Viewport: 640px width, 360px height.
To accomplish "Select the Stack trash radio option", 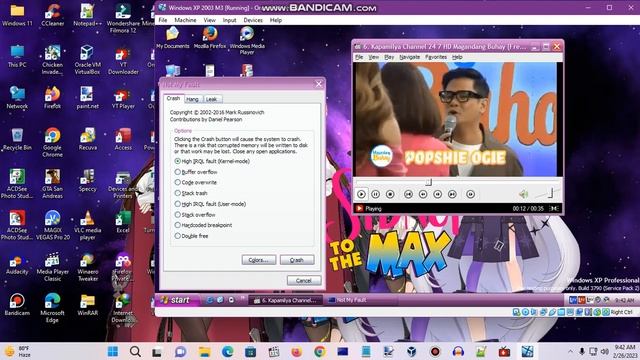I will pyautogui.click(x=191, y=193).
